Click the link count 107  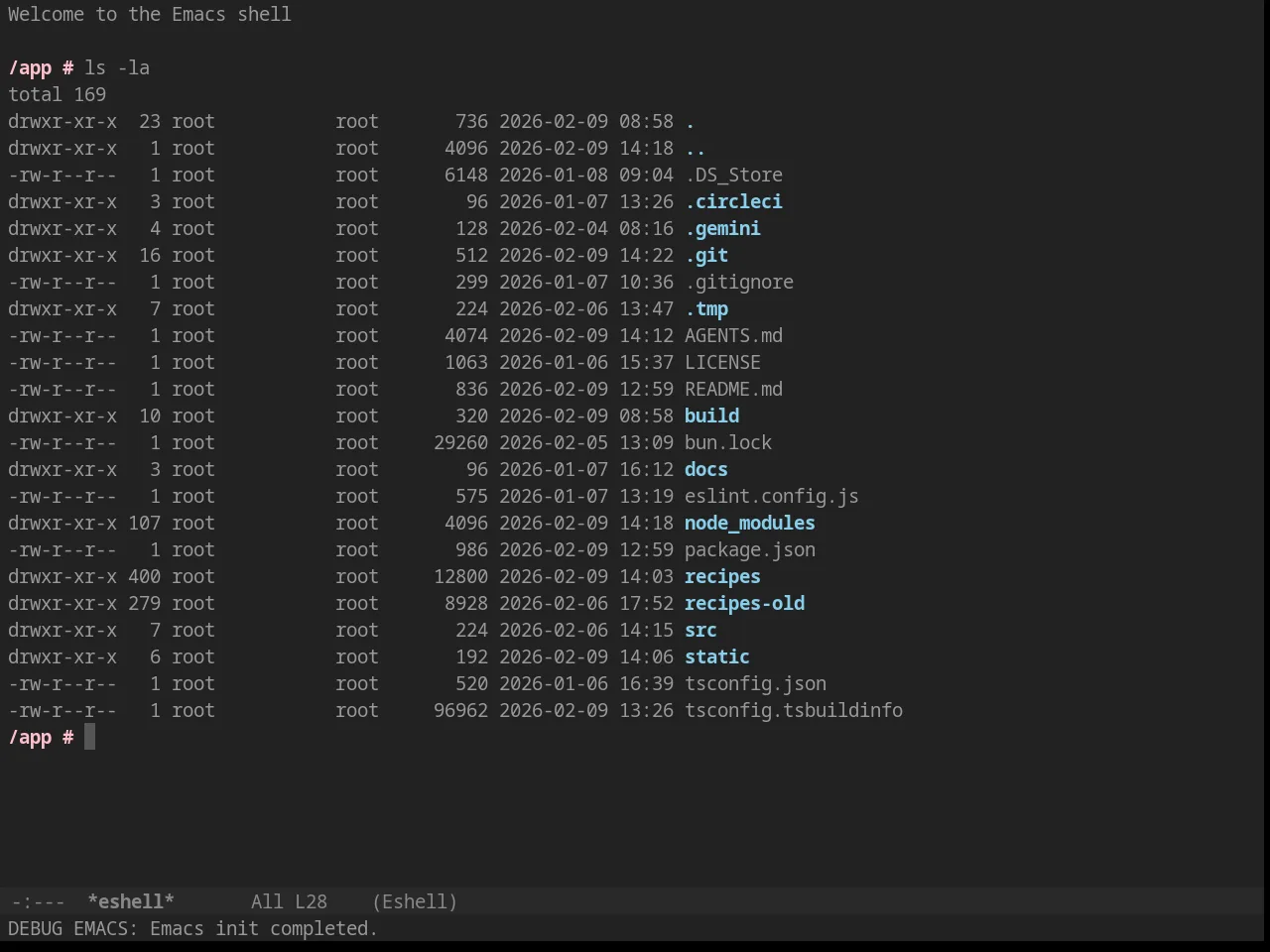pos(144,523)
